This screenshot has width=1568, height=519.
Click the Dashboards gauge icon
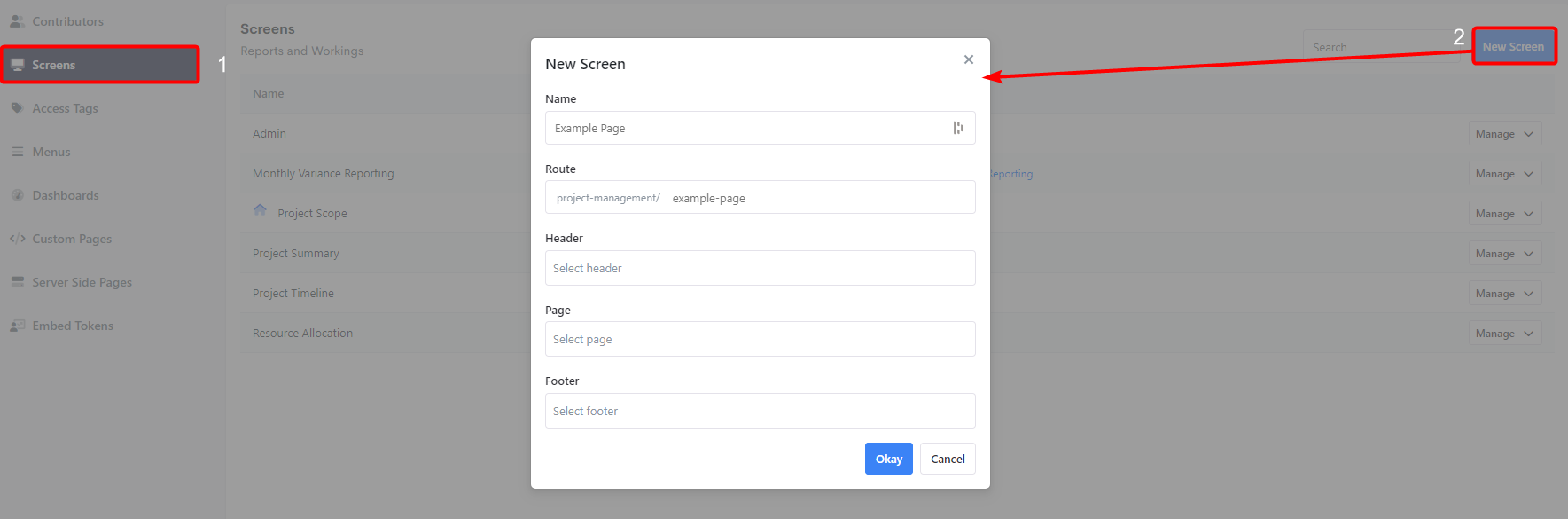(x=17, y=195)
